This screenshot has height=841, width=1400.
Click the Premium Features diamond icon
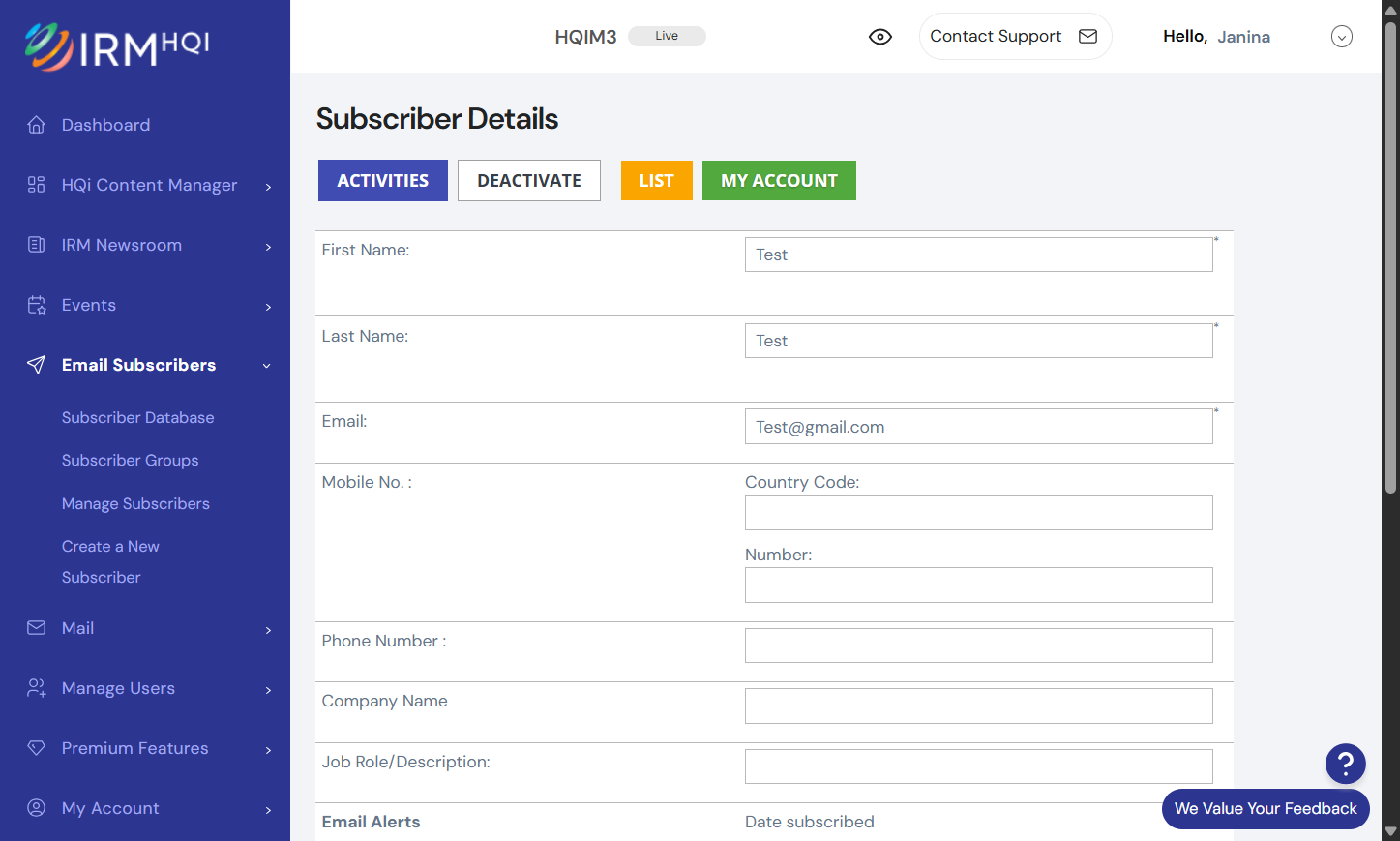(x=37, y=748)
